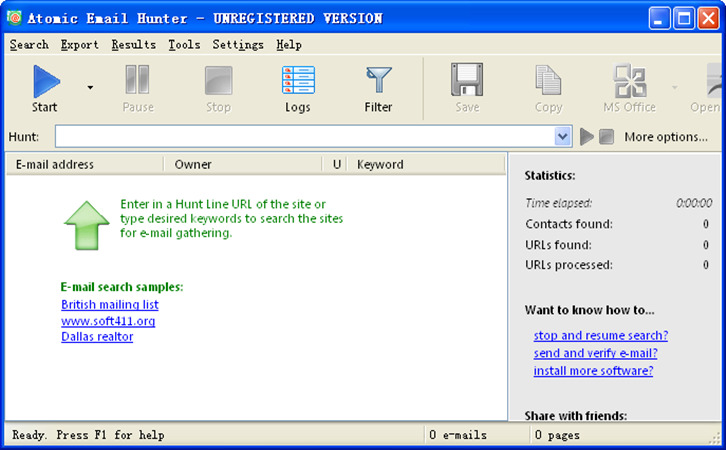
Task: Click the 0:00:00 elapsed time value
Action: pos(694,203)
